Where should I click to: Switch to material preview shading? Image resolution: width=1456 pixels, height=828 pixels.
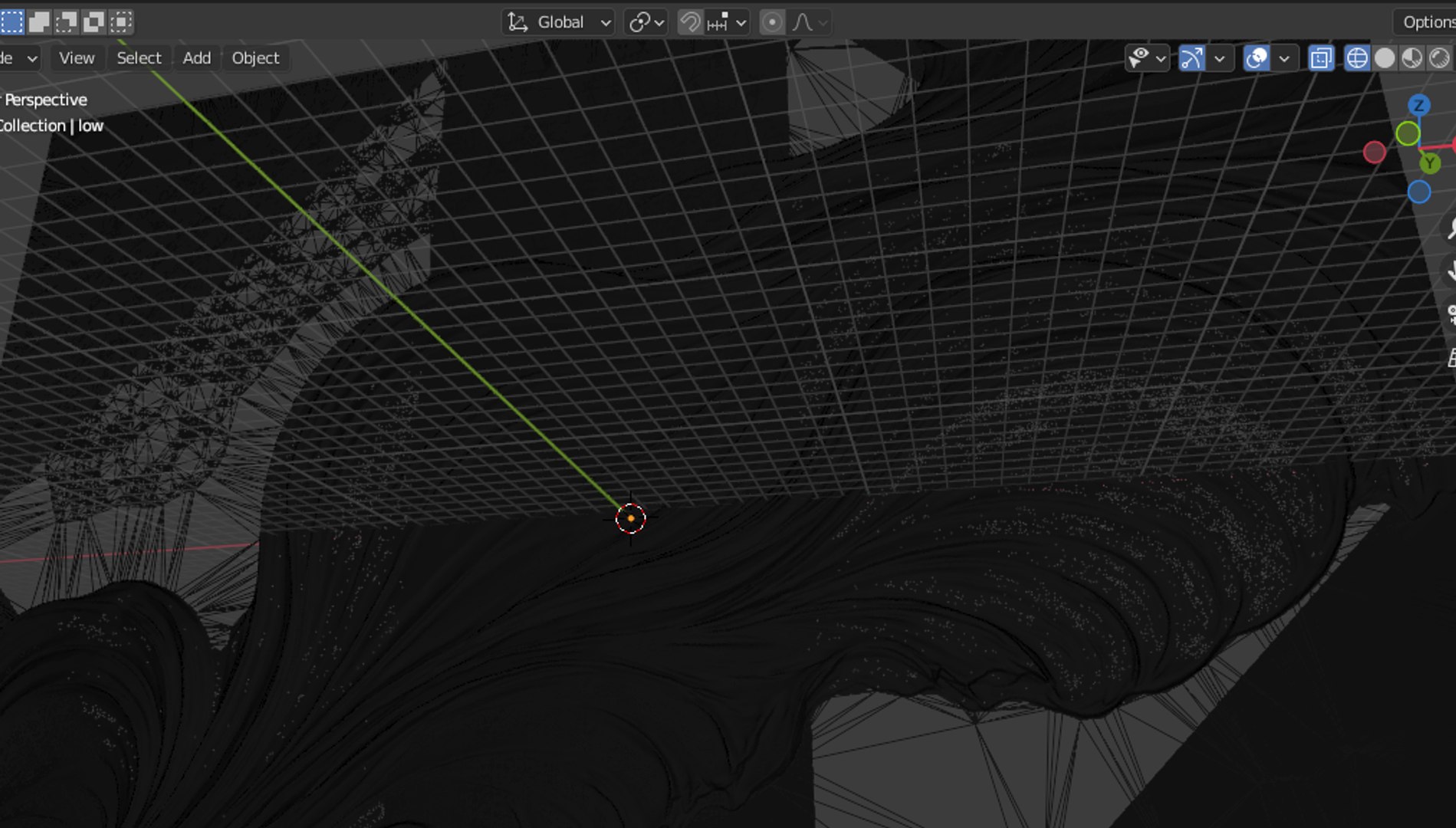coord(1412,58)
